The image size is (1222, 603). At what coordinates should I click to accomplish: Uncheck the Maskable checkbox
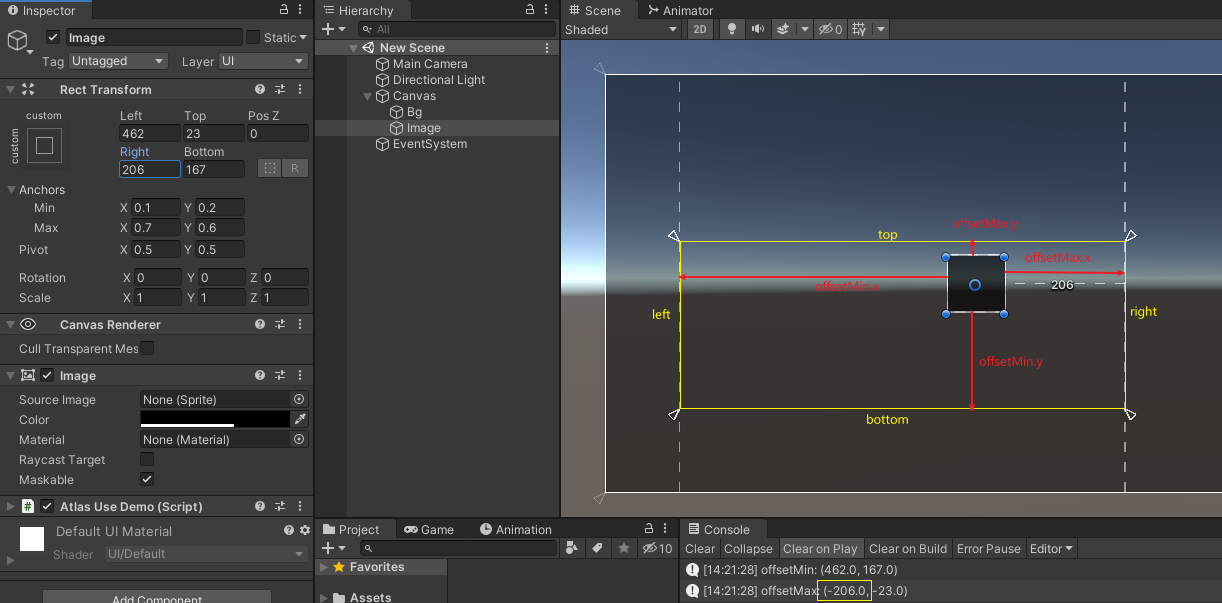[147, 479]
